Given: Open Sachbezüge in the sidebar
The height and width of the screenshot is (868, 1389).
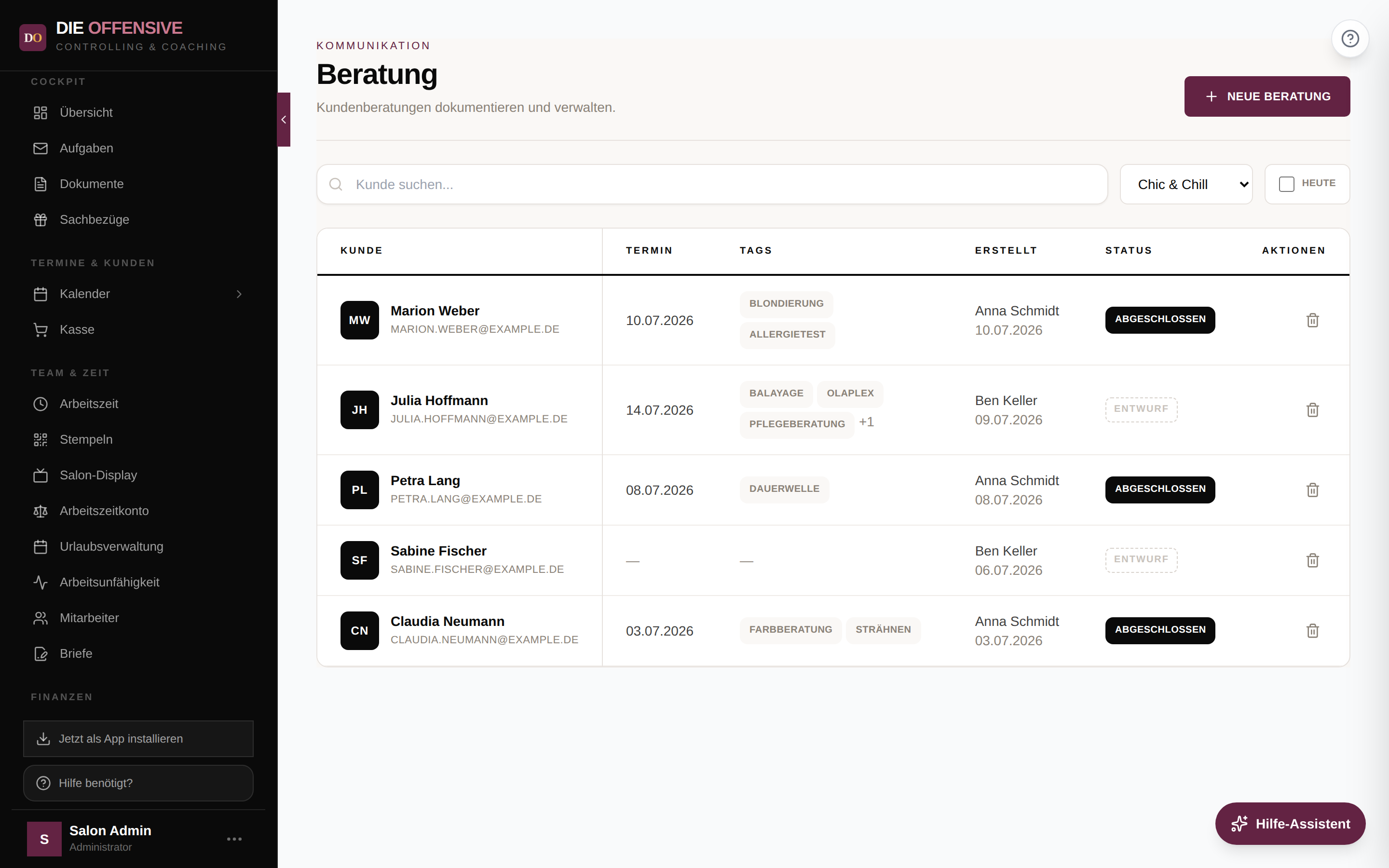Looking at the screenshot, I should pyautogui.click(x=138, y=219).
